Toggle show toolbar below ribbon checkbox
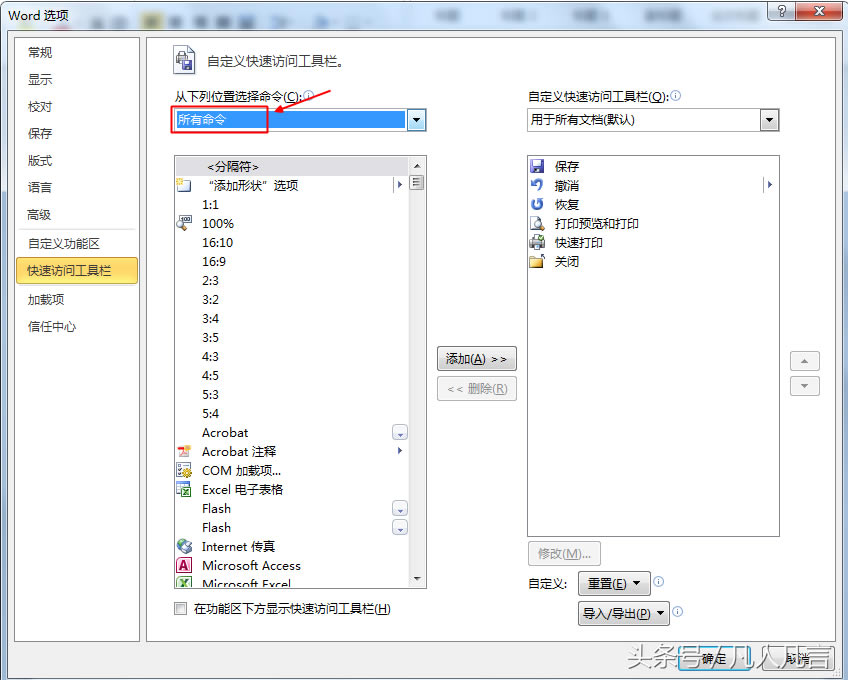 [181, 608]
